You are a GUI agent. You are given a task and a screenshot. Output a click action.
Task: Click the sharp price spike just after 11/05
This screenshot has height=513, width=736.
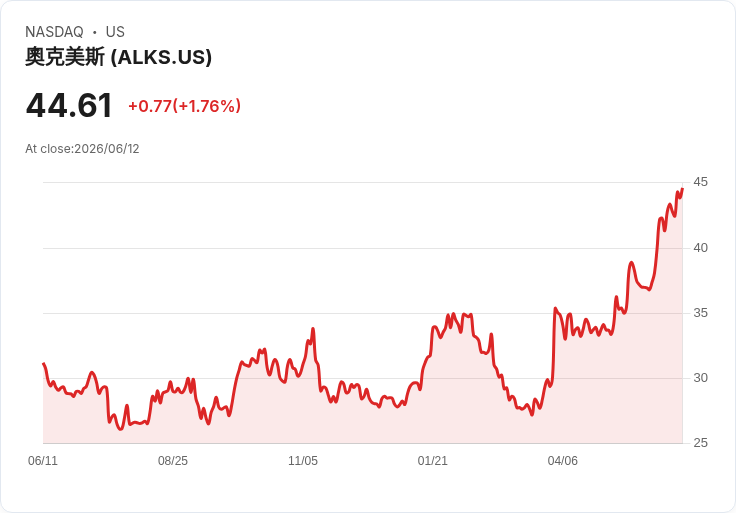(313, 329)
